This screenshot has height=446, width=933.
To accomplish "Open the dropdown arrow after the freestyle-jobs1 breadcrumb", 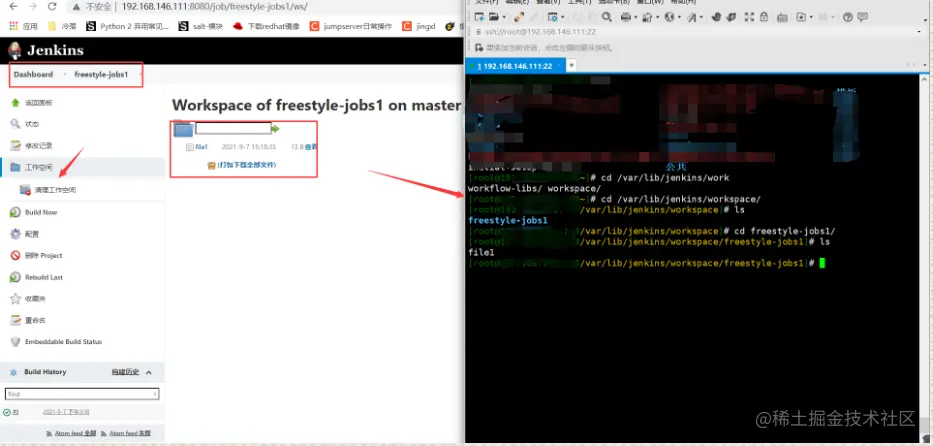I will pos(139,74).
